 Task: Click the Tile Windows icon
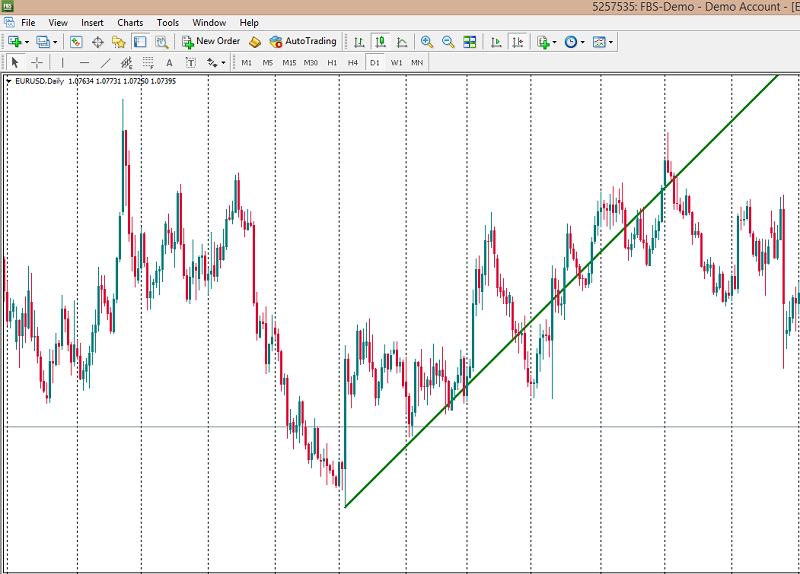470,42
